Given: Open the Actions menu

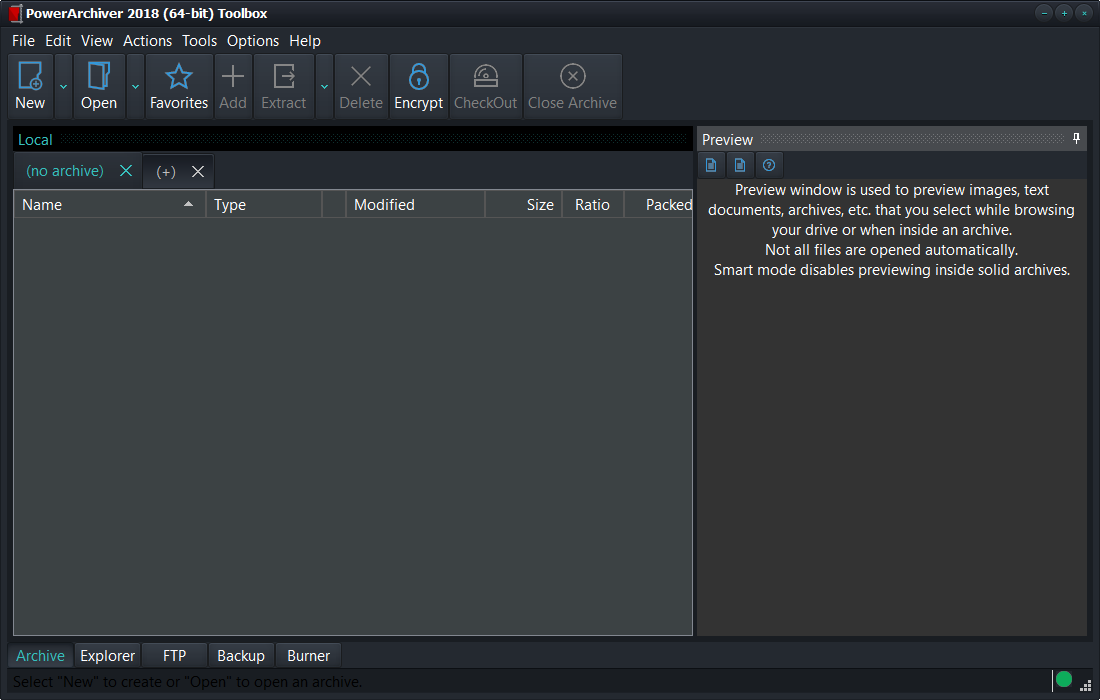Looking at the screenshot, I should (x=147, y=41).
